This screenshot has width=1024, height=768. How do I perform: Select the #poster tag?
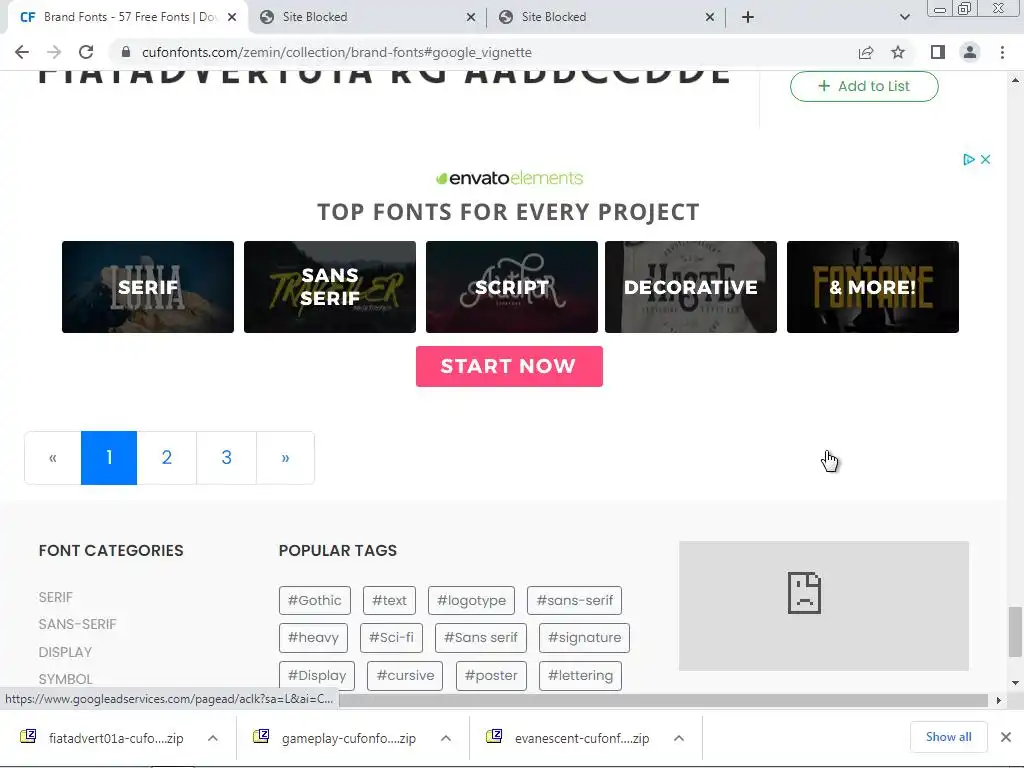click(x=491, y=675)
